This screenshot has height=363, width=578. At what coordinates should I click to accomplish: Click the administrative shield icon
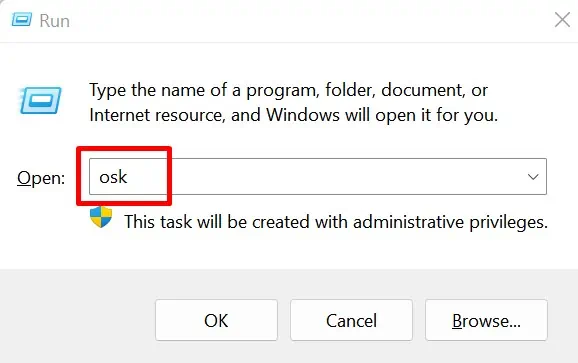[101, 217]
